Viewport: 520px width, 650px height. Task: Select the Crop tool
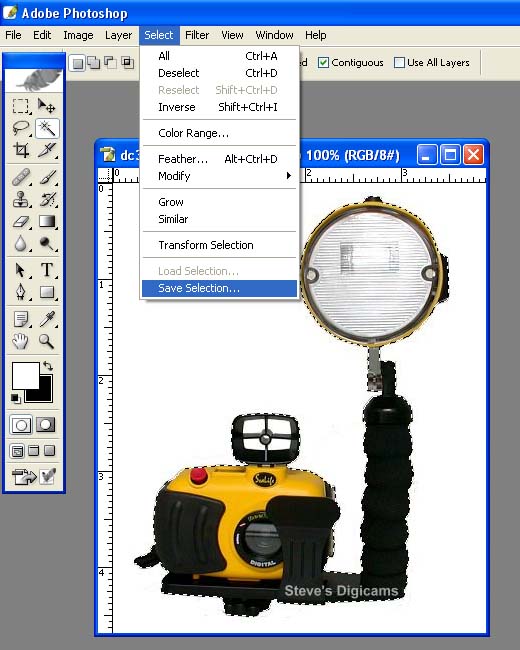tap(21, 150)
